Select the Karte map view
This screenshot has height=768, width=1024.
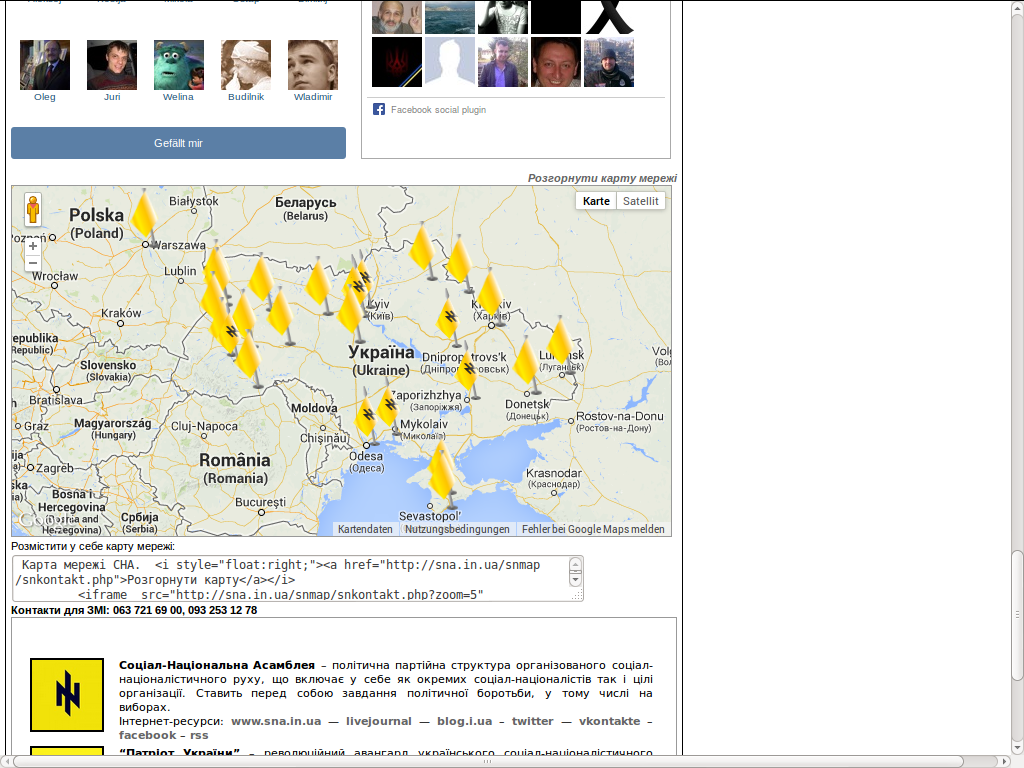tap(596, 201)
